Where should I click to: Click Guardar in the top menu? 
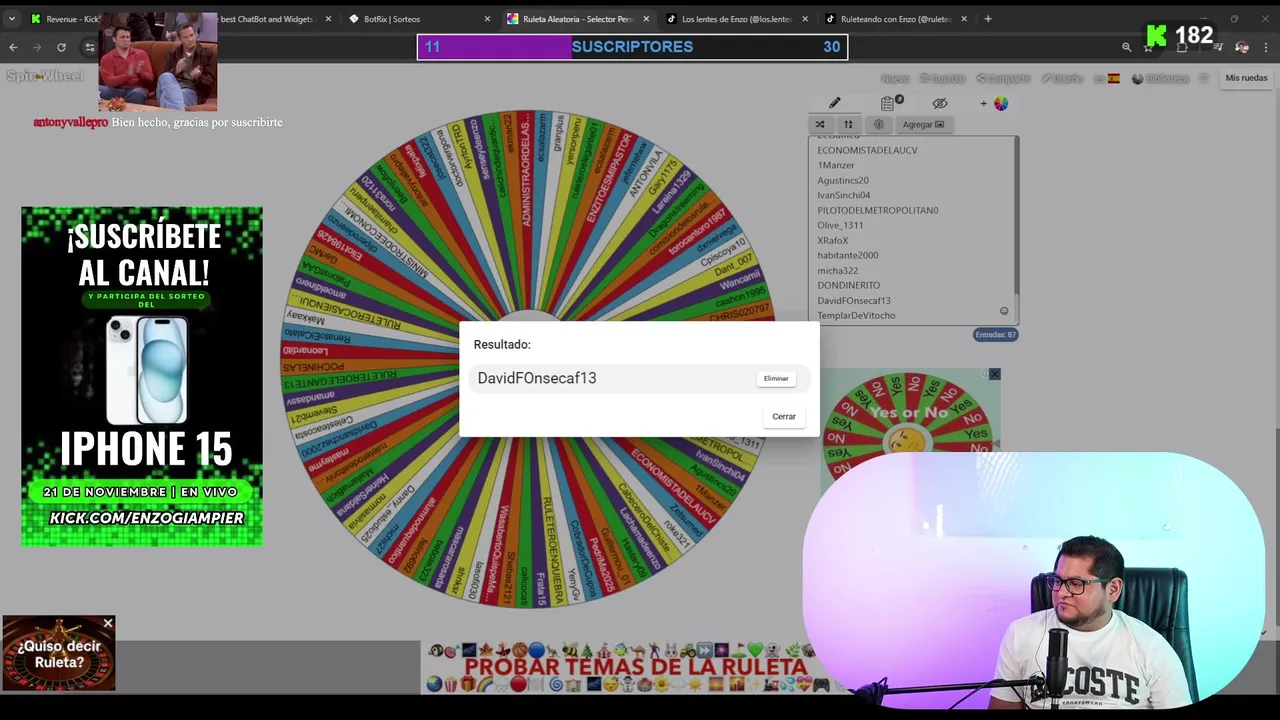coord(942,78)
